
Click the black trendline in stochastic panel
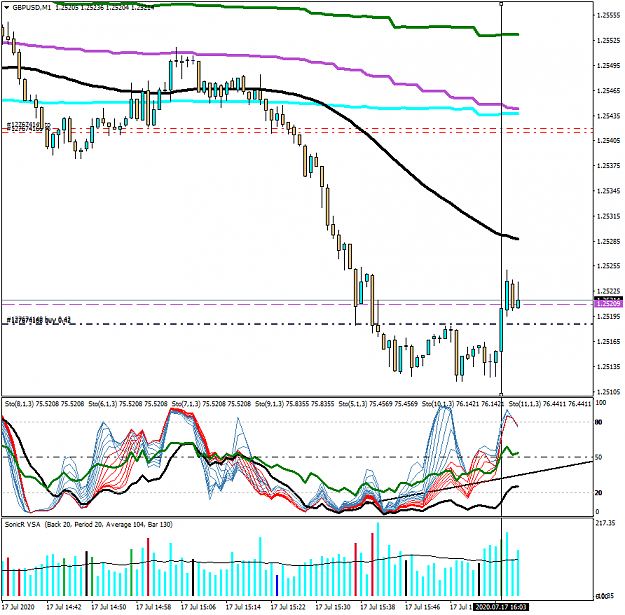(x=486, y=481)
